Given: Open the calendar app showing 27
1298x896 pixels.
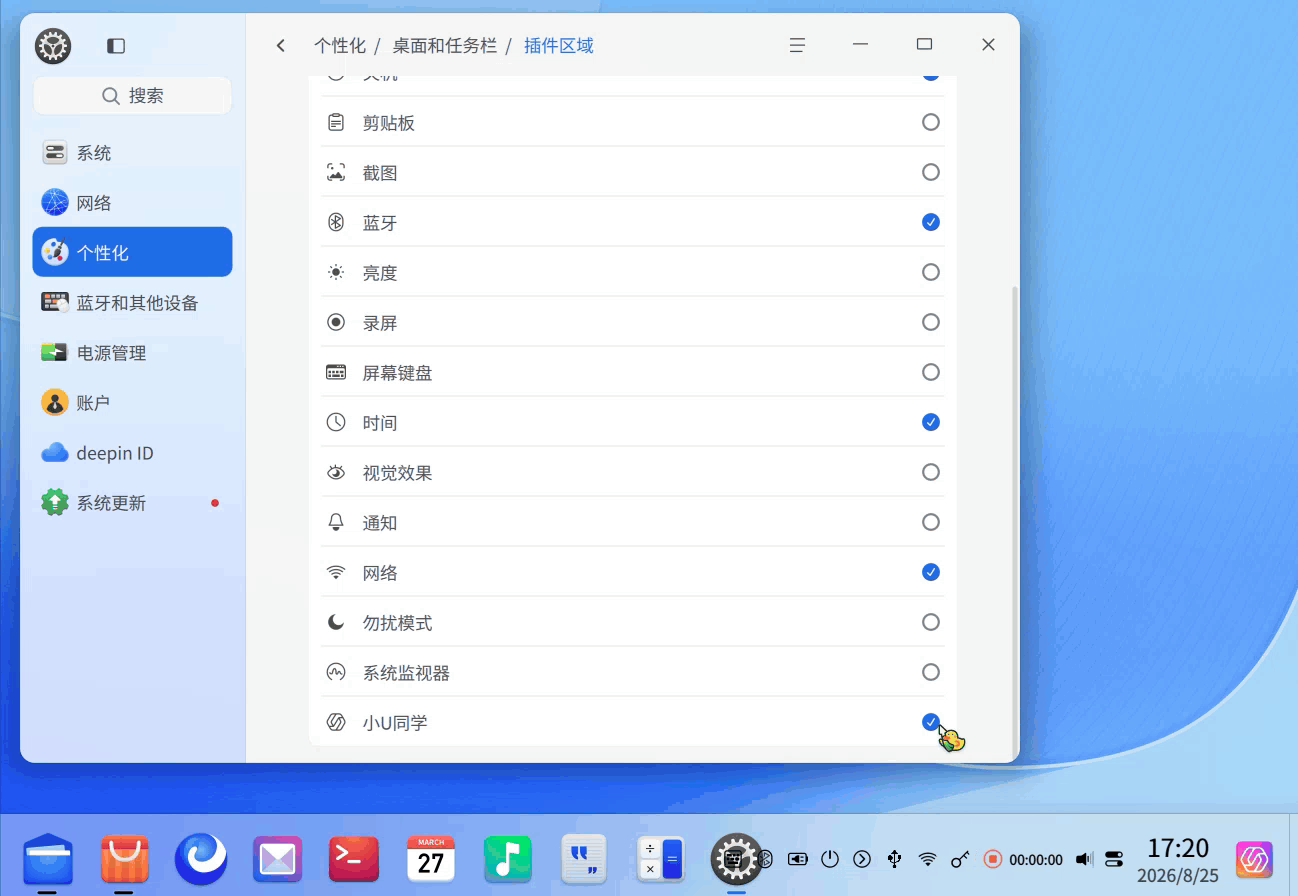Looking at the screenshot, I should pos(431,858).
